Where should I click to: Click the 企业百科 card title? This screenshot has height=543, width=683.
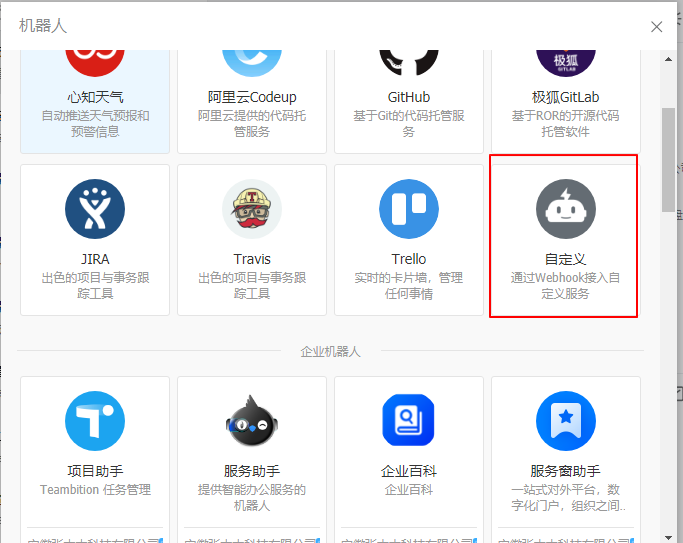(x=409, y=471)
